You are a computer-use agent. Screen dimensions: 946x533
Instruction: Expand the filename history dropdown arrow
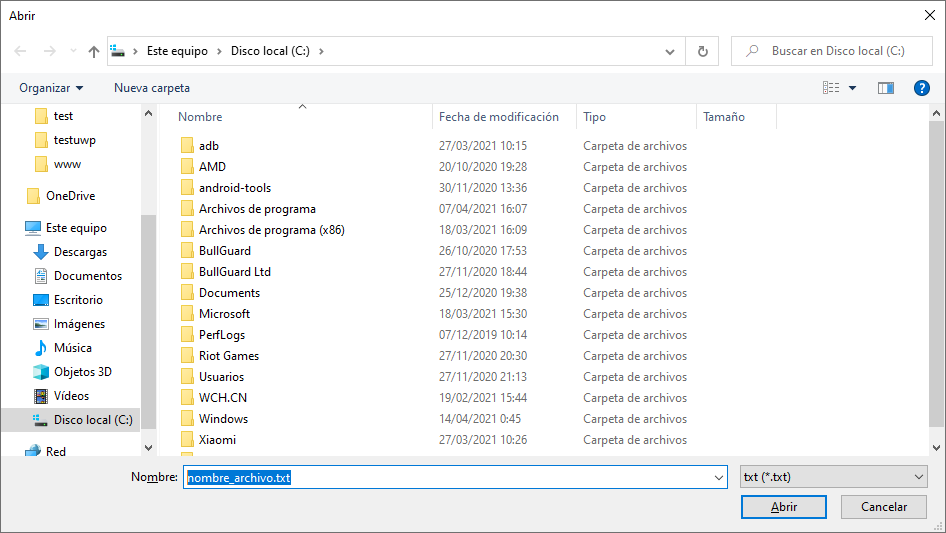point(719,477)
